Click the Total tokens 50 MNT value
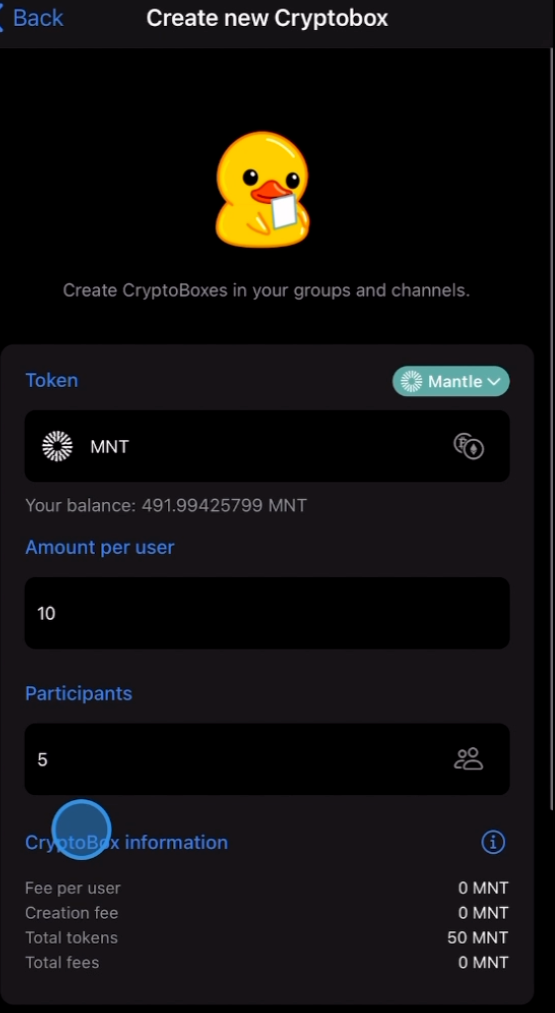This screenshot has height=1013, width=555. [477, 937]
